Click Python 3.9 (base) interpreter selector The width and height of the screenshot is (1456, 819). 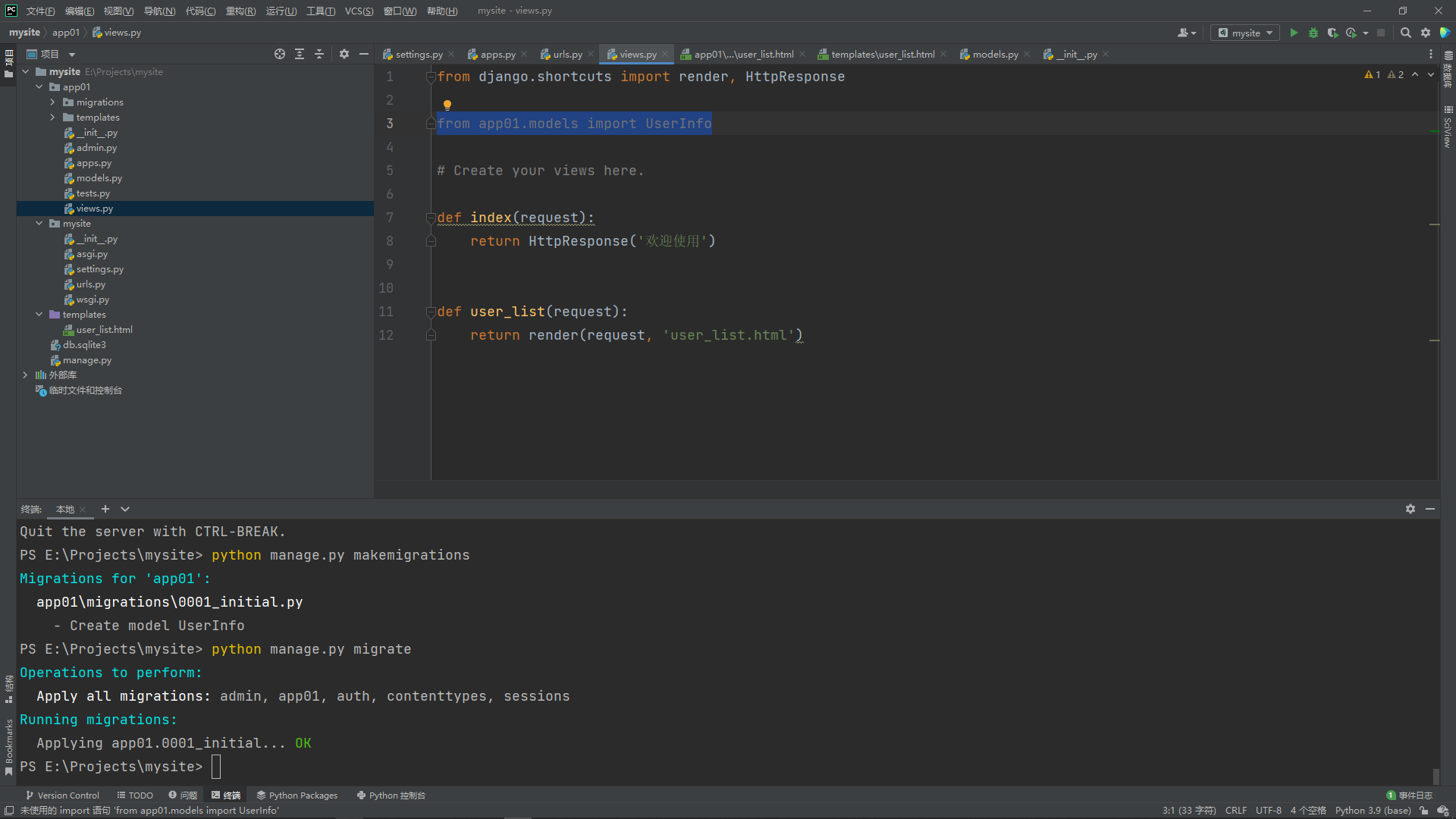[x=1373, y=811]
